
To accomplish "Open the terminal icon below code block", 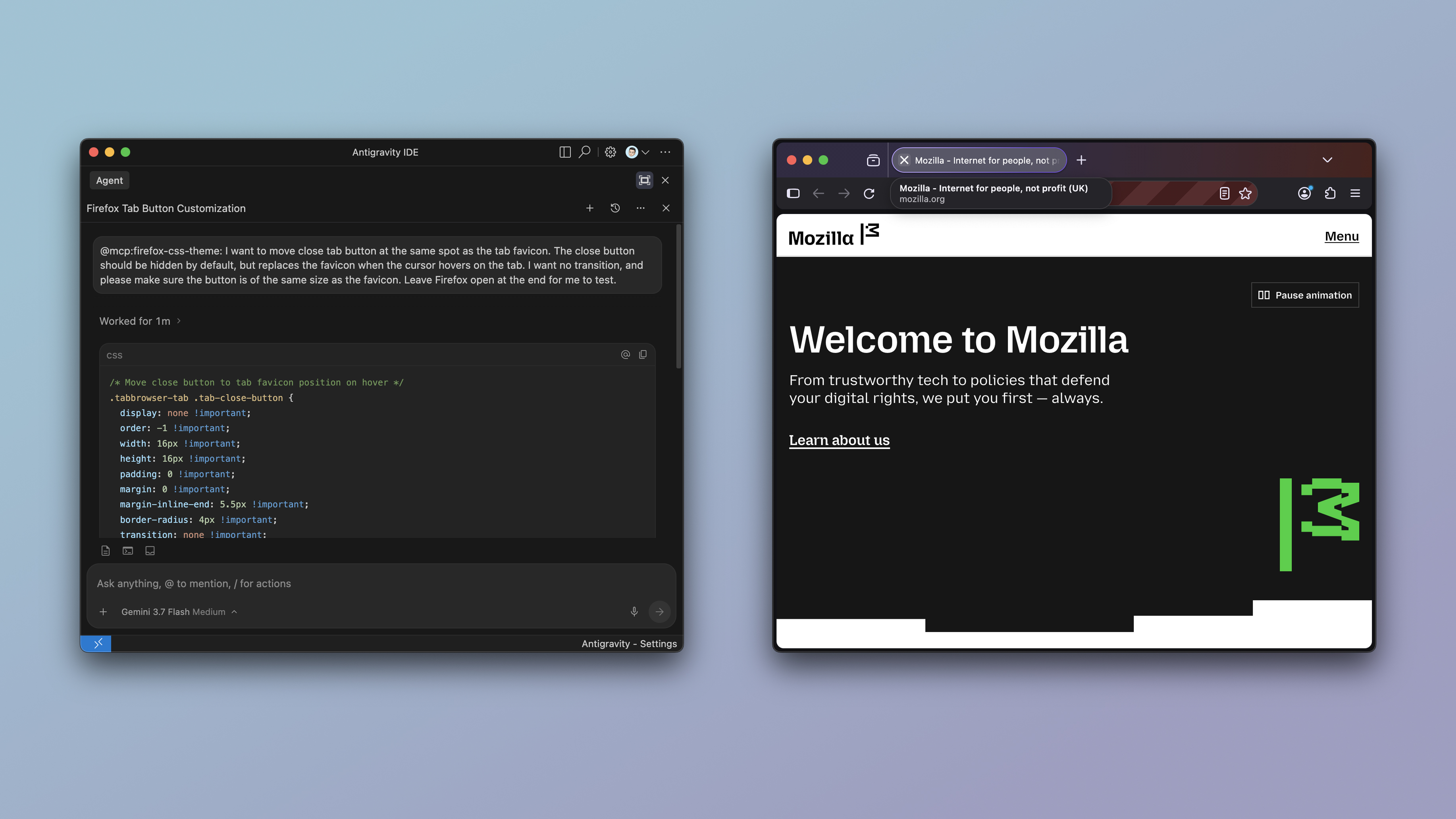I will (x=128, y=551).
